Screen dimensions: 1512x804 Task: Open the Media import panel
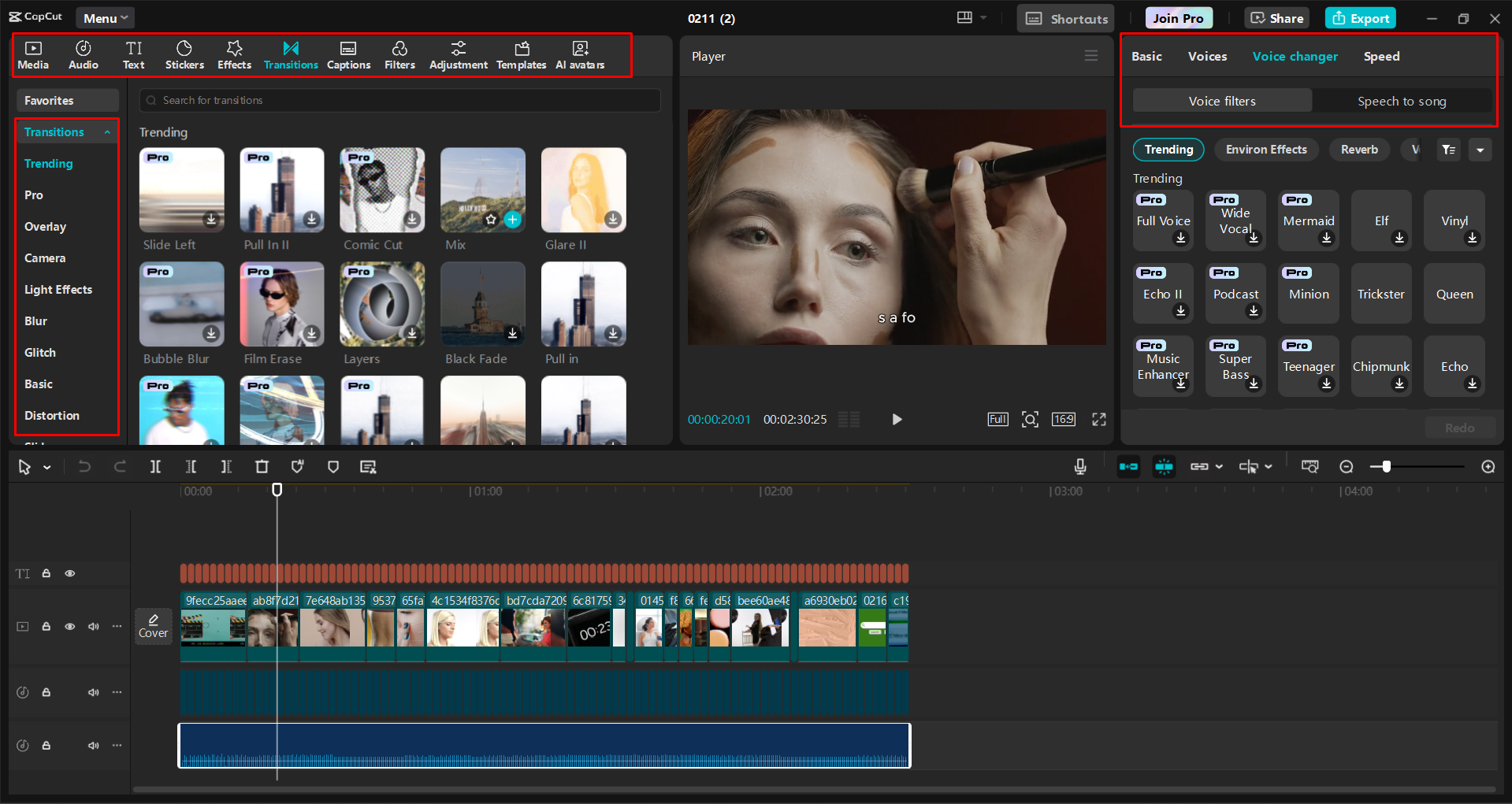(33, 54)
